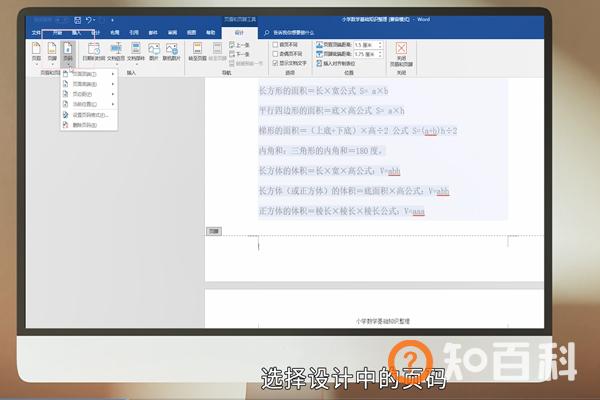Click the 文档信息 (Document Info) icon
This screenshot has height=400, width=600.
116,52
